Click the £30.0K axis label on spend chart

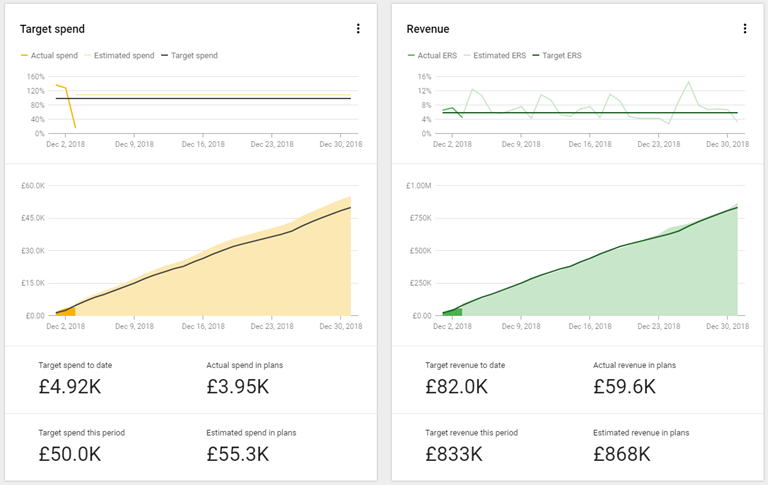coord(33,251)
